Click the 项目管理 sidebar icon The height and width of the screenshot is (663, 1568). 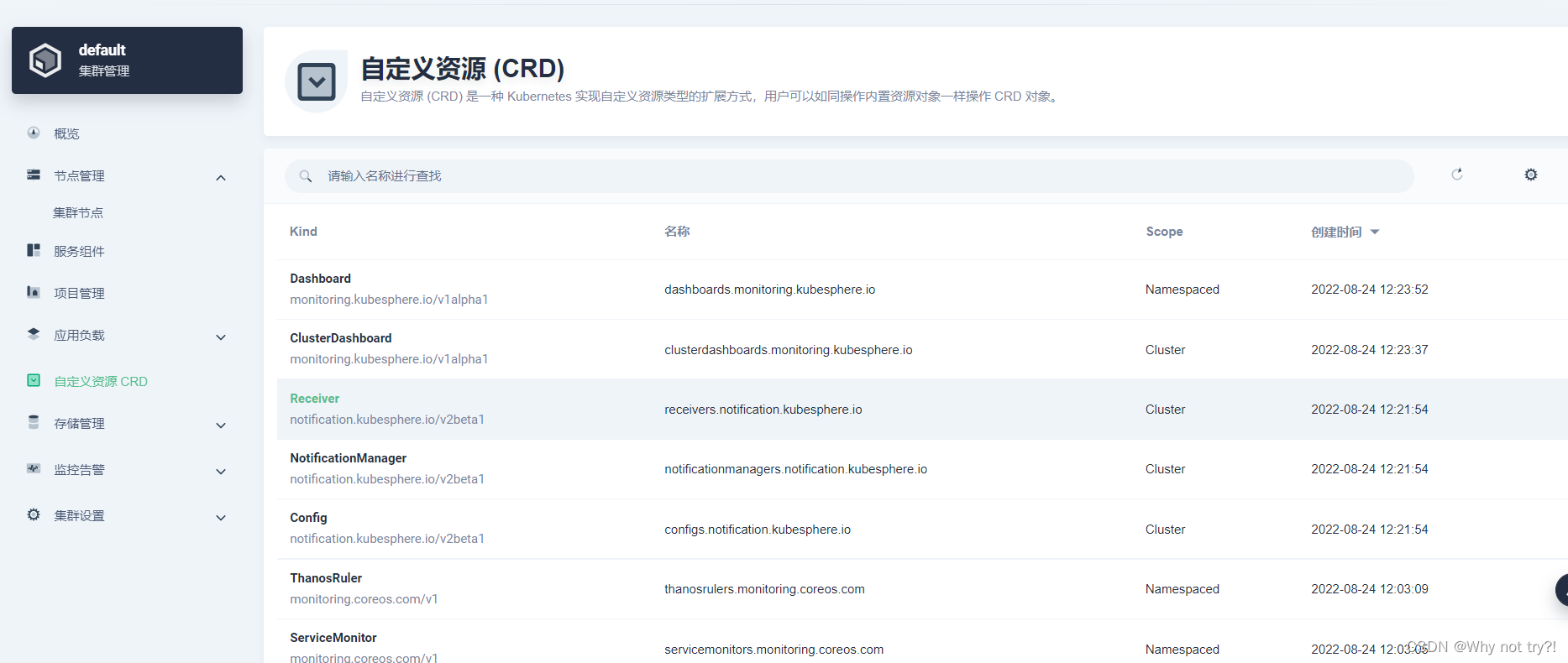click(34, 292)
